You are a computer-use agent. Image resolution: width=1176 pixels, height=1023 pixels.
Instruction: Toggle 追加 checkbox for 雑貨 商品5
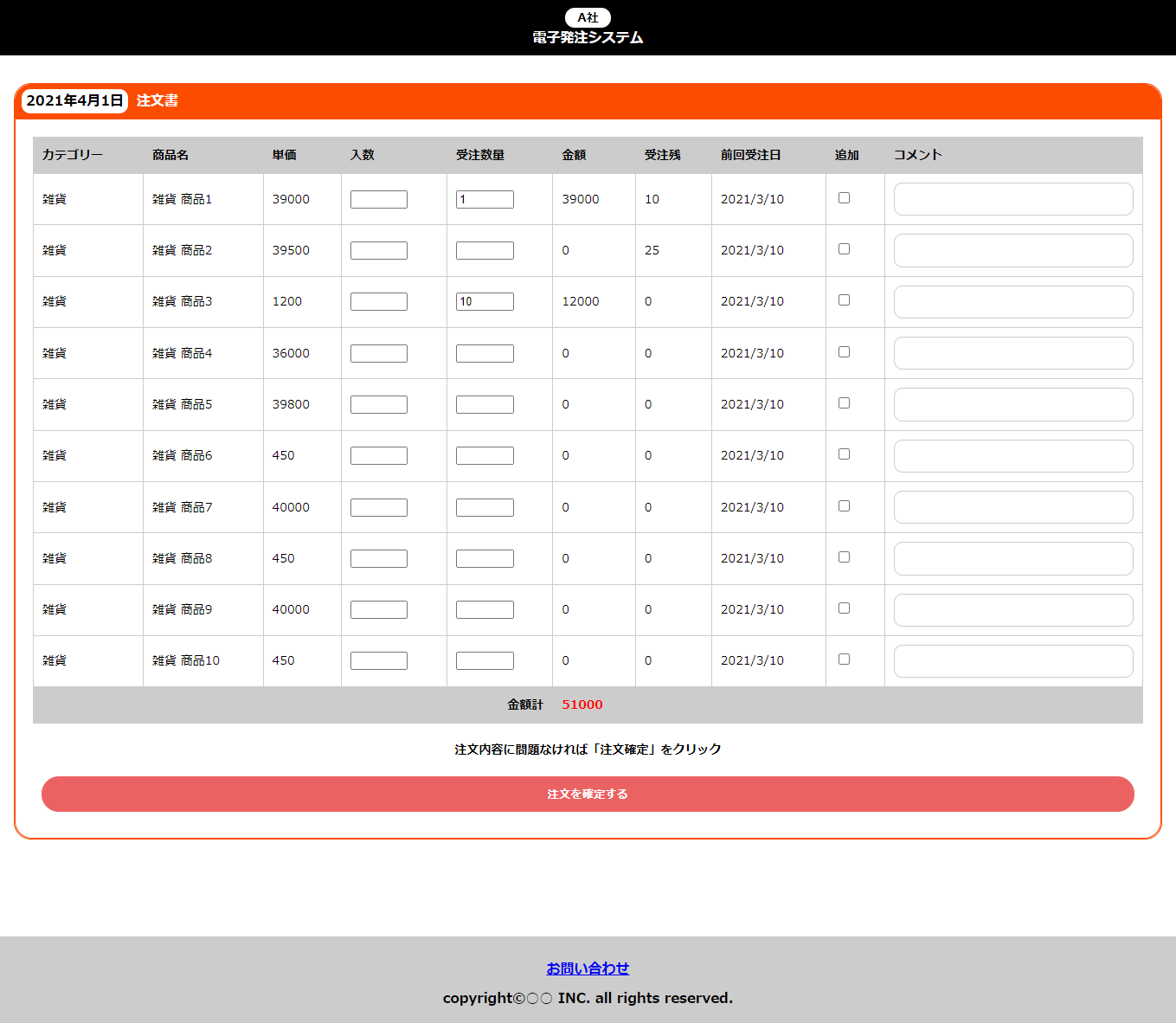click(844, 403)
